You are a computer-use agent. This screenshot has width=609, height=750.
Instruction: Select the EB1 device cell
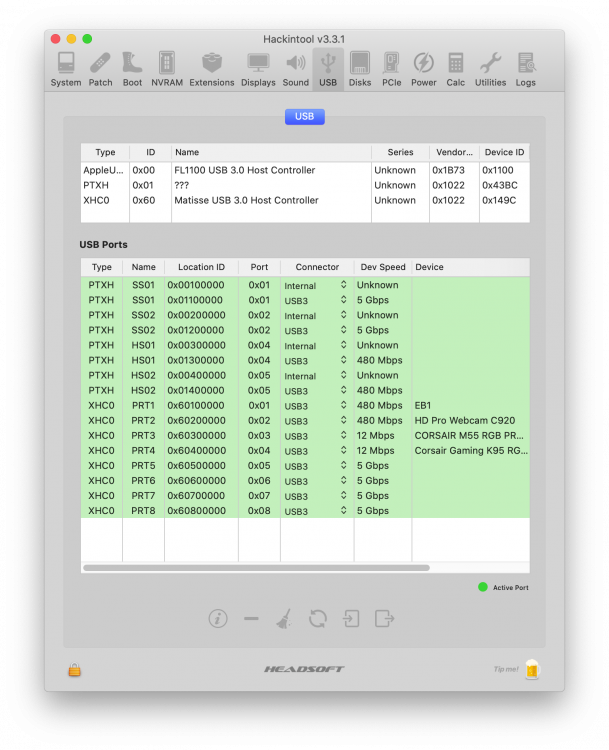423,406
